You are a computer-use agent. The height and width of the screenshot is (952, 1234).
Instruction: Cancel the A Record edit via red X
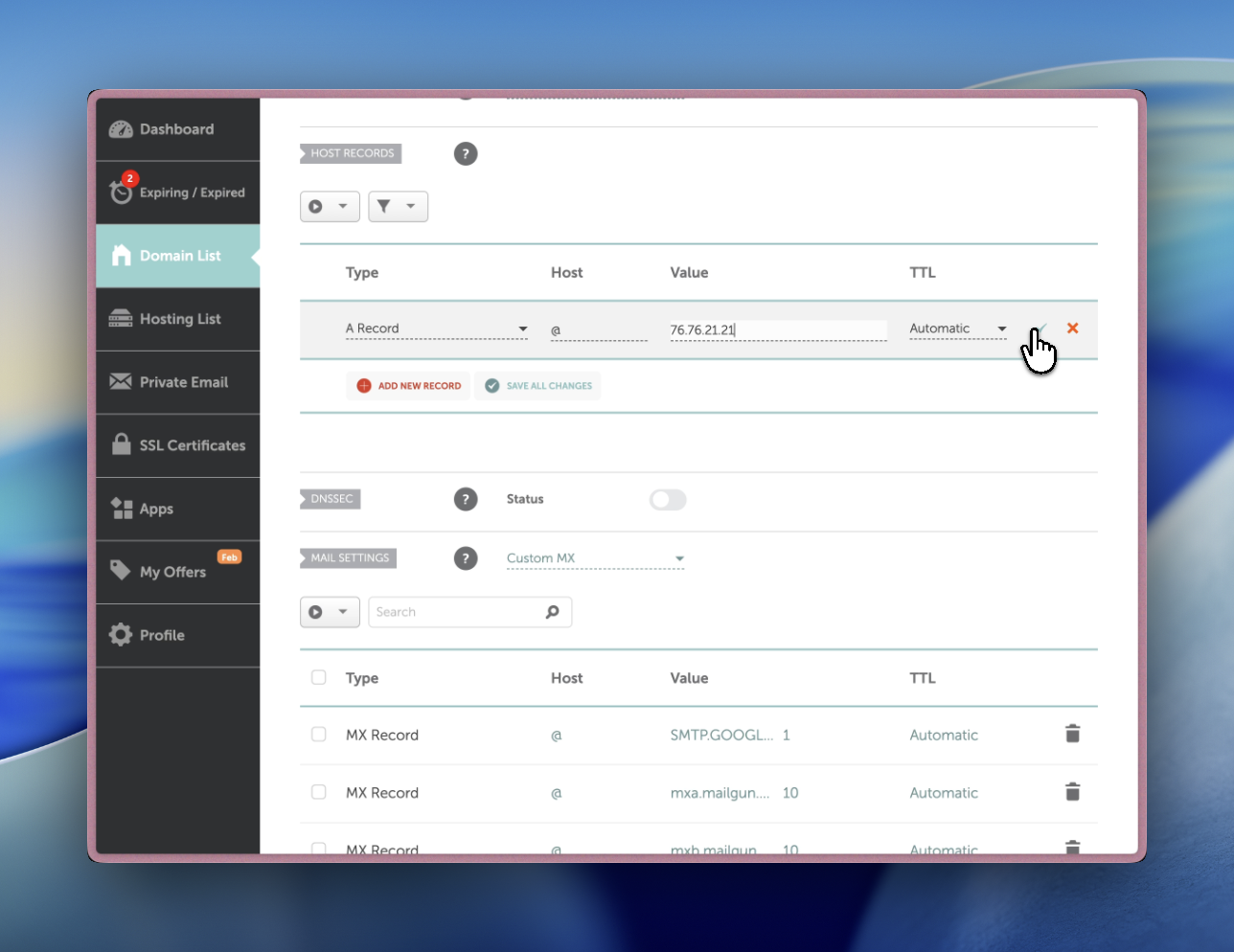pos(1072,328)
